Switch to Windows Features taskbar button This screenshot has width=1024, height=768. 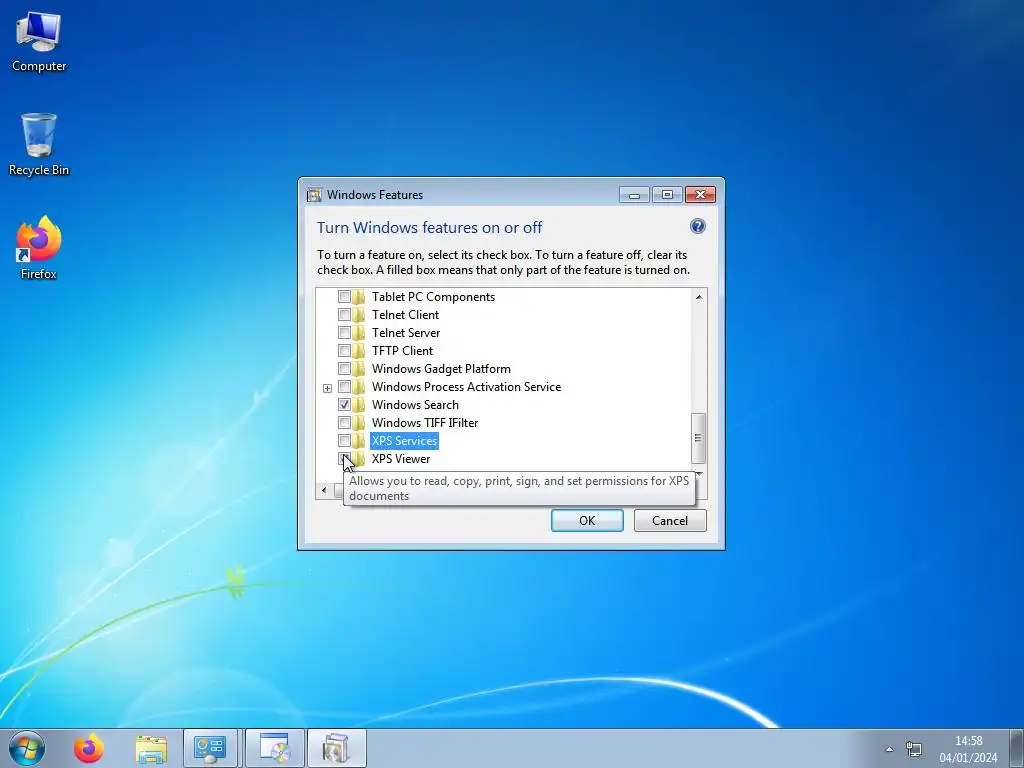[x=336, y=748]
